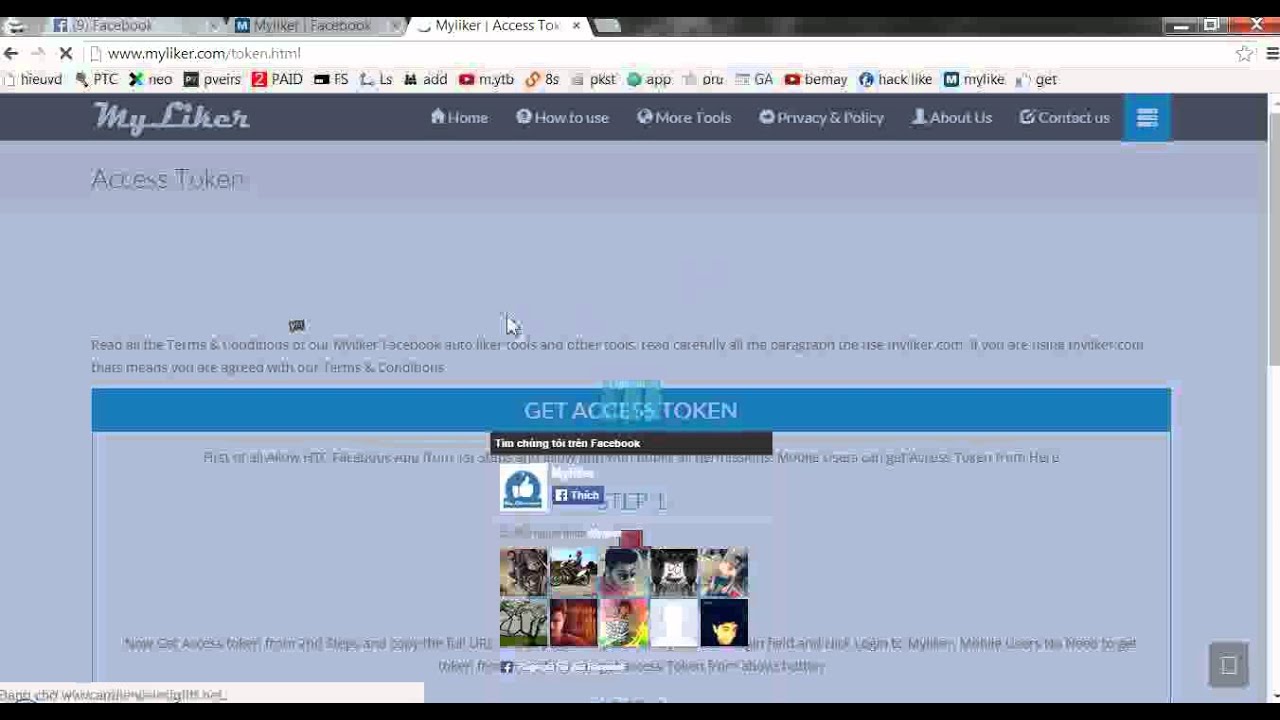Open the GA bookmark
Image resolution: width=1280 pixels, height=720 pixels.
pyautogui.click(x=754, y=79)
